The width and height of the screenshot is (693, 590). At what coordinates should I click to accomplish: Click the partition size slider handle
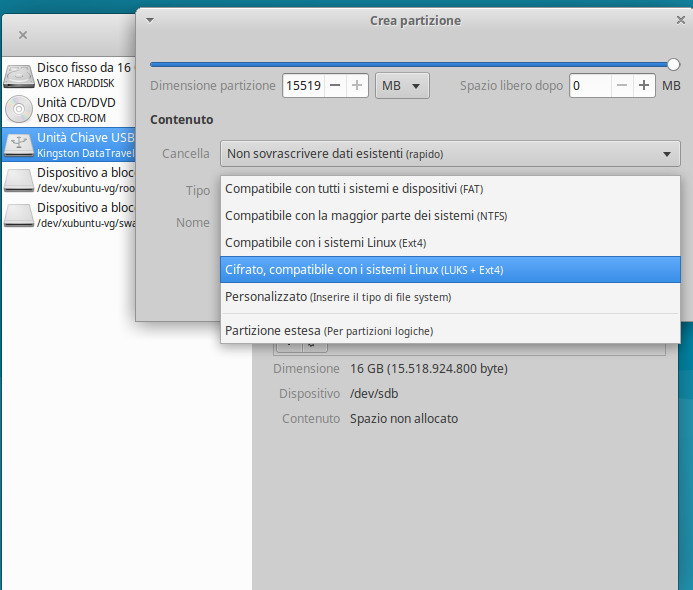[673, 65]
